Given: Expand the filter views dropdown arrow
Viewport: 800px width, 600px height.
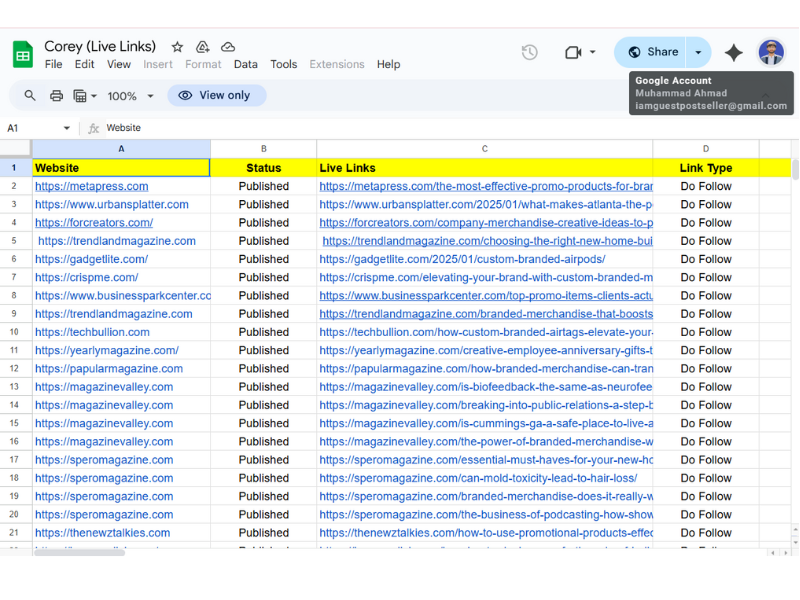Looking at the screenshot, I should click(94, 96).
